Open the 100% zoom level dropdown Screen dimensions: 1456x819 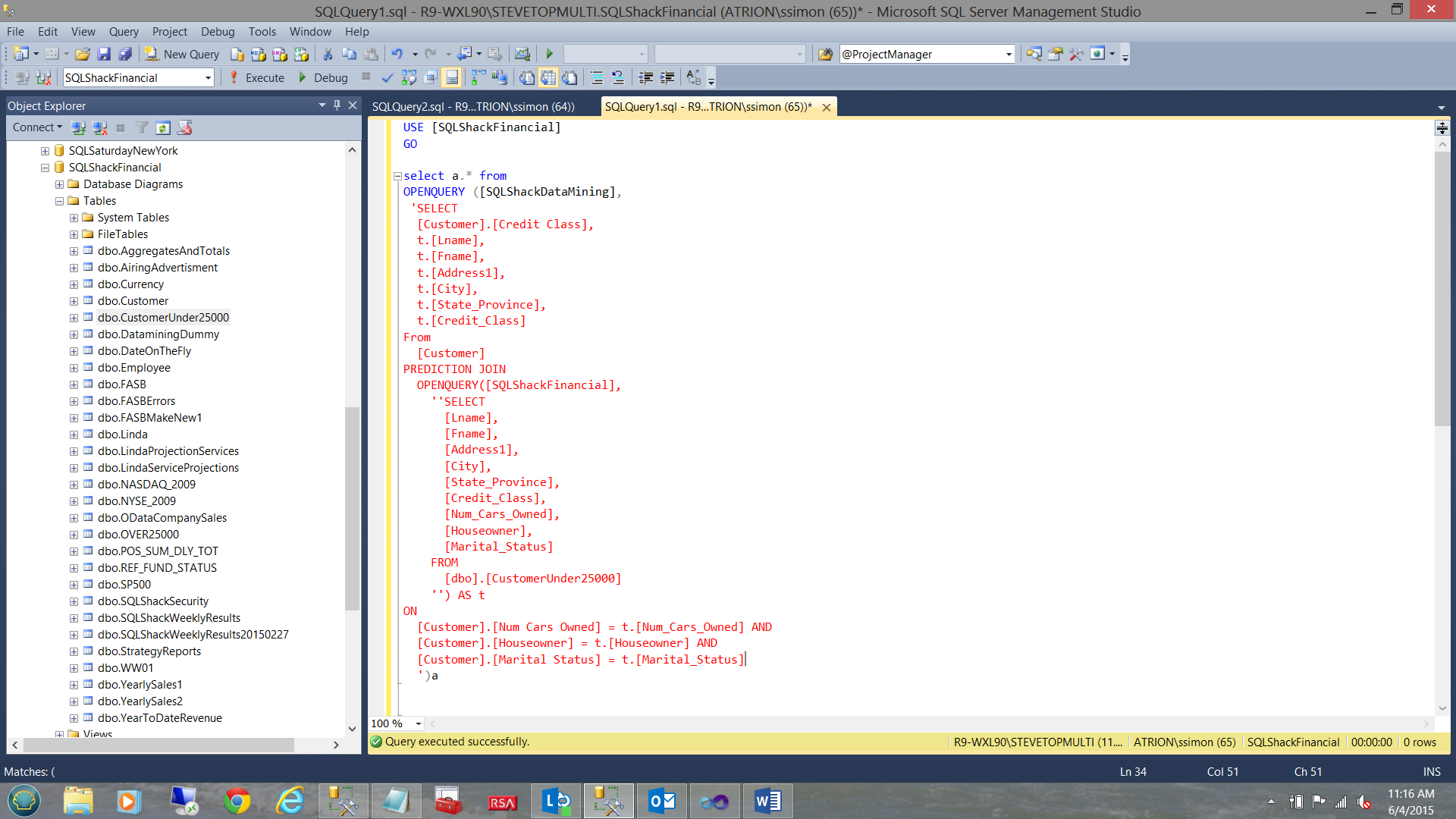click(x=418, y=723)
